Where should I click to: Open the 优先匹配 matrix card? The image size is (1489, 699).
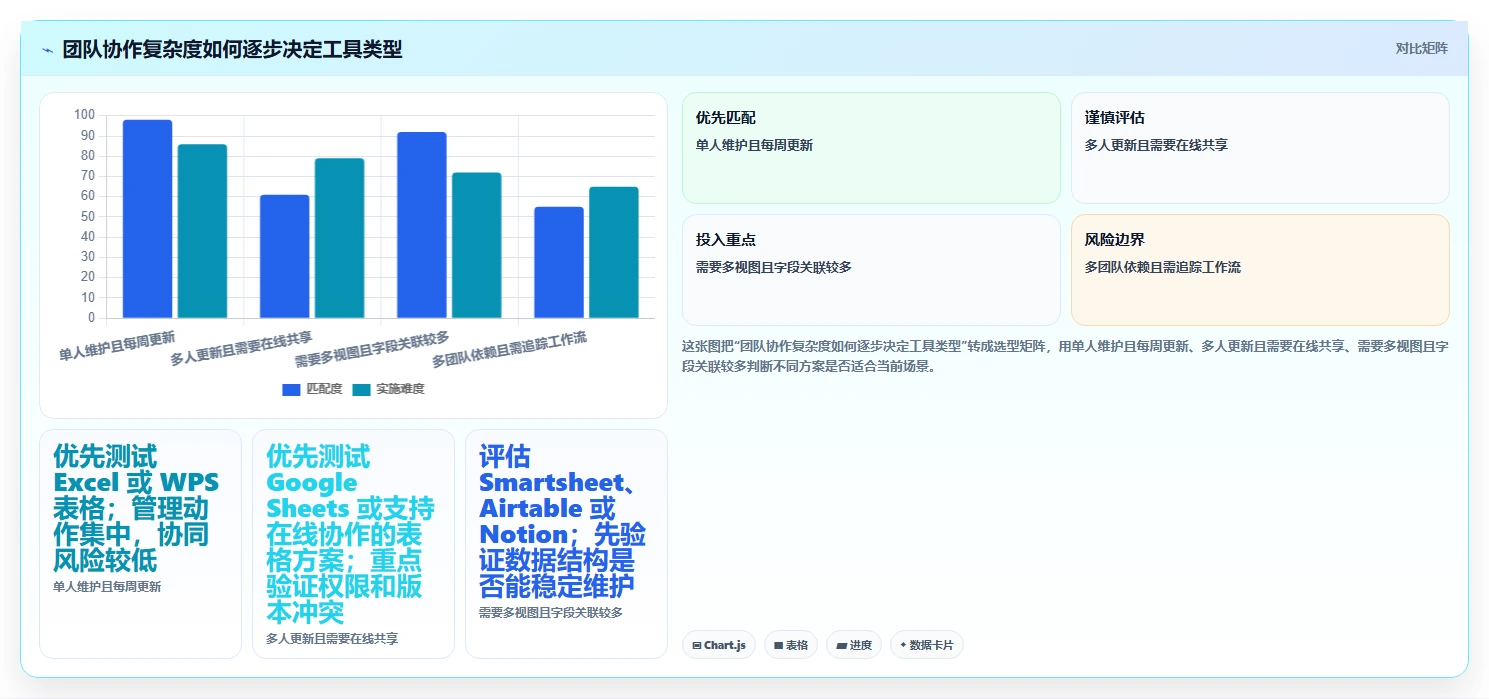pos(871,148)
